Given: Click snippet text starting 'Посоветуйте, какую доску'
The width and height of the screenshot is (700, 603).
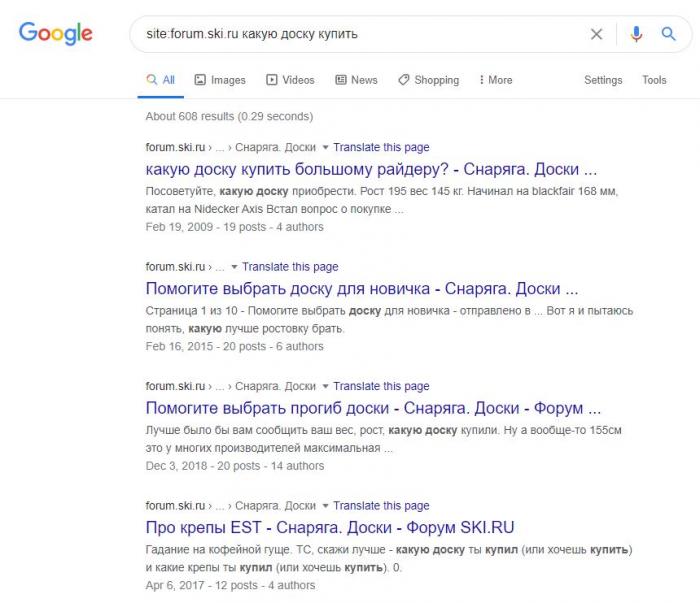Looking at the screenshot, I should [x=382, y=200].
